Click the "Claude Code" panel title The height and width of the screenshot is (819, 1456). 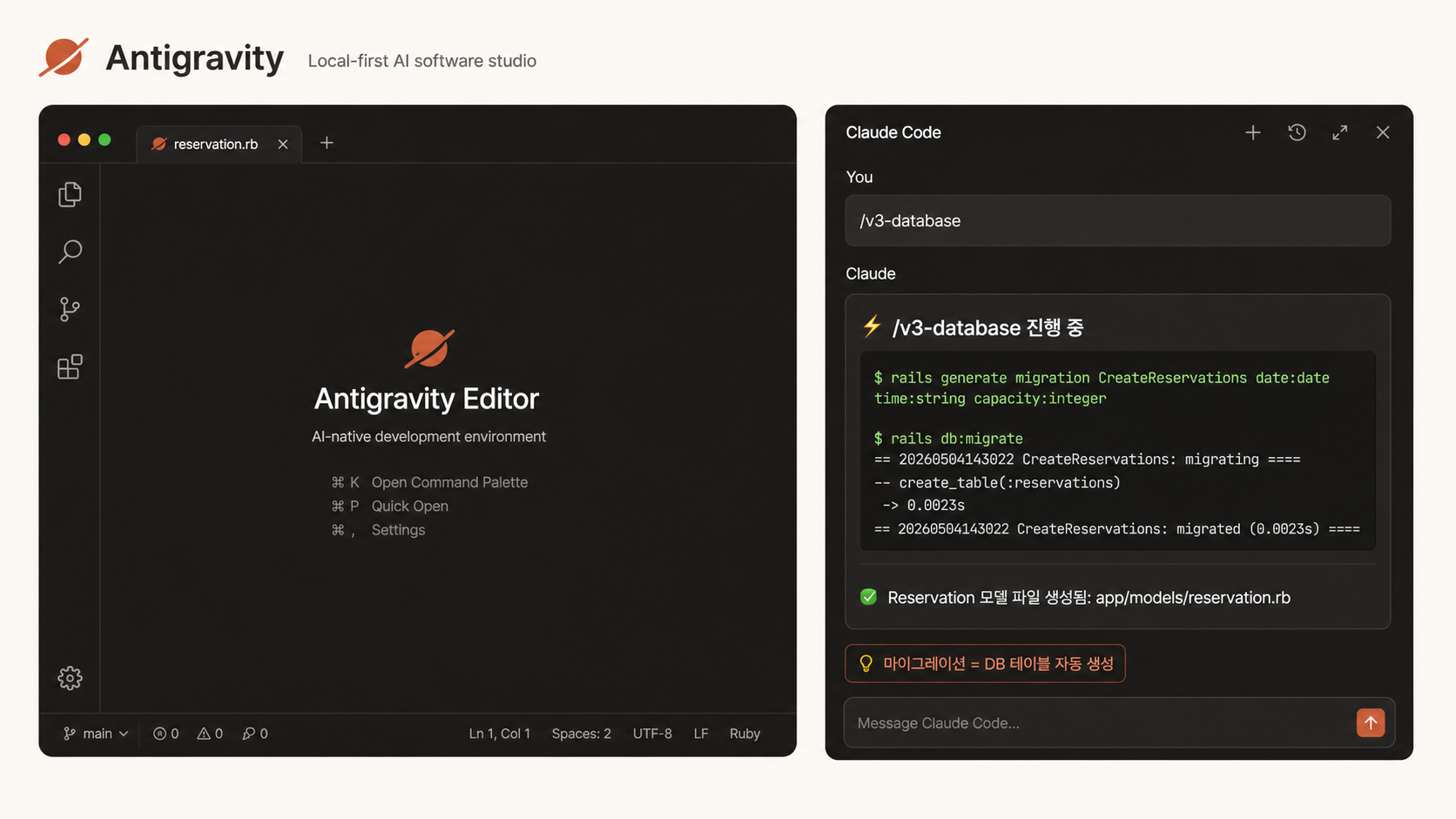pyautogui.click(x=893, y=132)
